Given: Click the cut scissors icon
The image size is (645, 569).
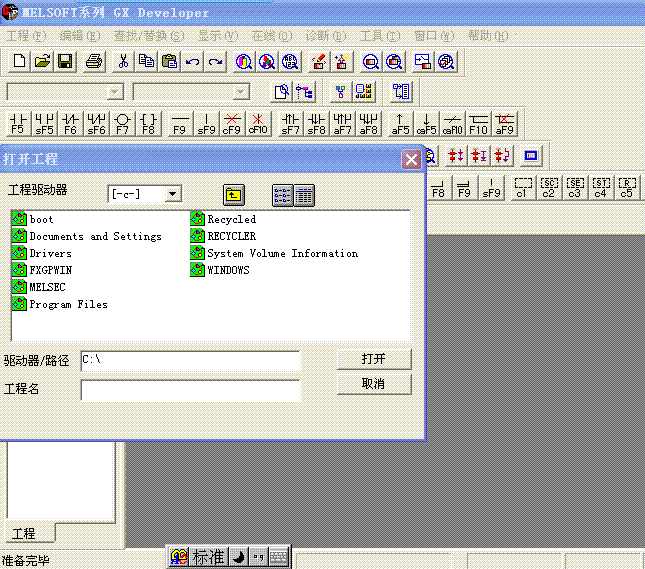Looking at the screenshot, I should pyautogui.click(x=123, y=61).
